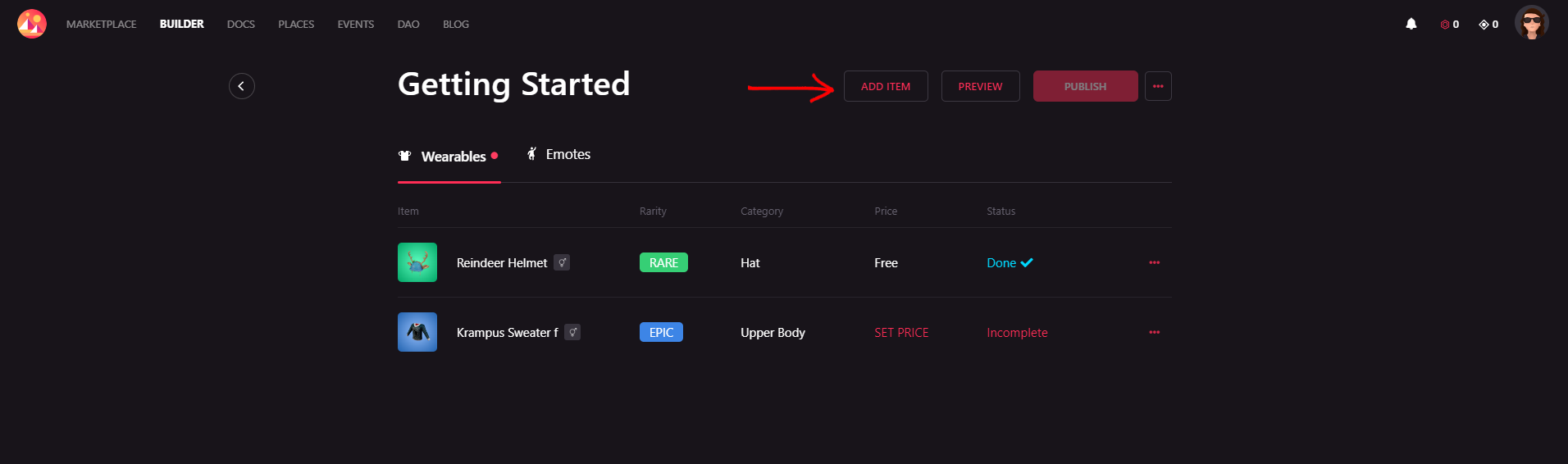
Task: Click gender icon beside Krampus Sweater f
Action: pyautogui.click(x=572, y=332)
